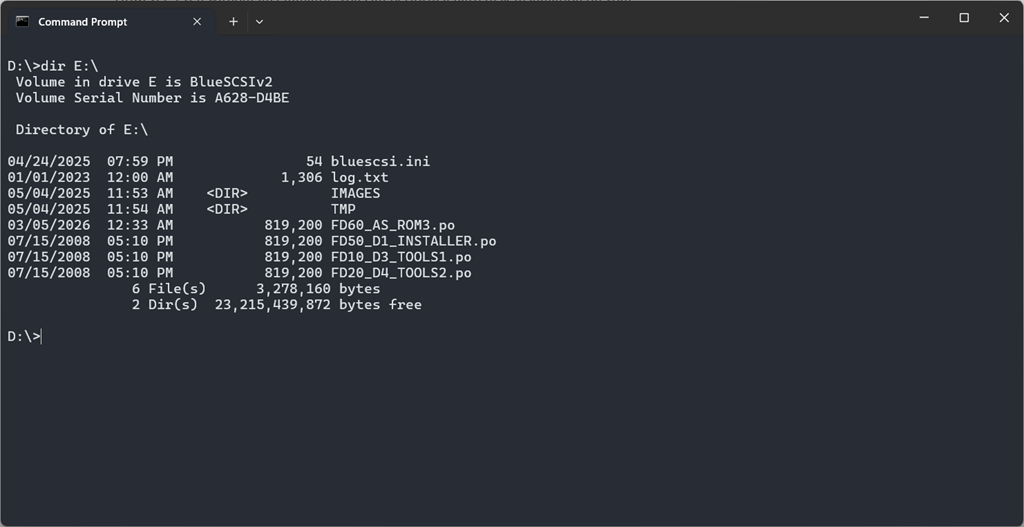1024x527 pixels.
Task: Click the FD10_D3_TOOLS1.po file name
Action: coord(400,257)
